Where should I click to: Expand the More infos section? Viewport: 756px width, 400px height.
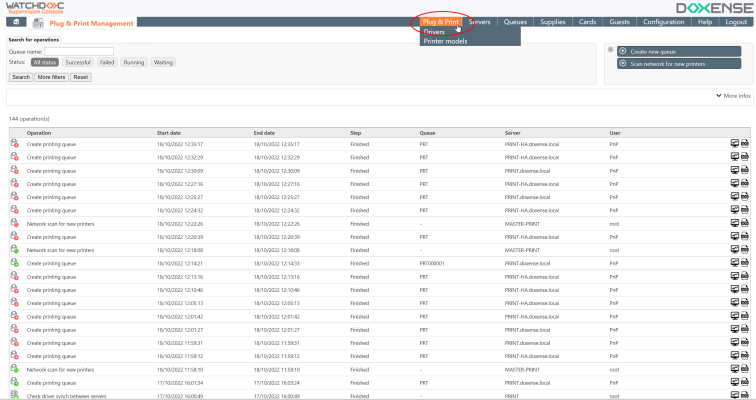pyautogui.click(x=733, y=96)
